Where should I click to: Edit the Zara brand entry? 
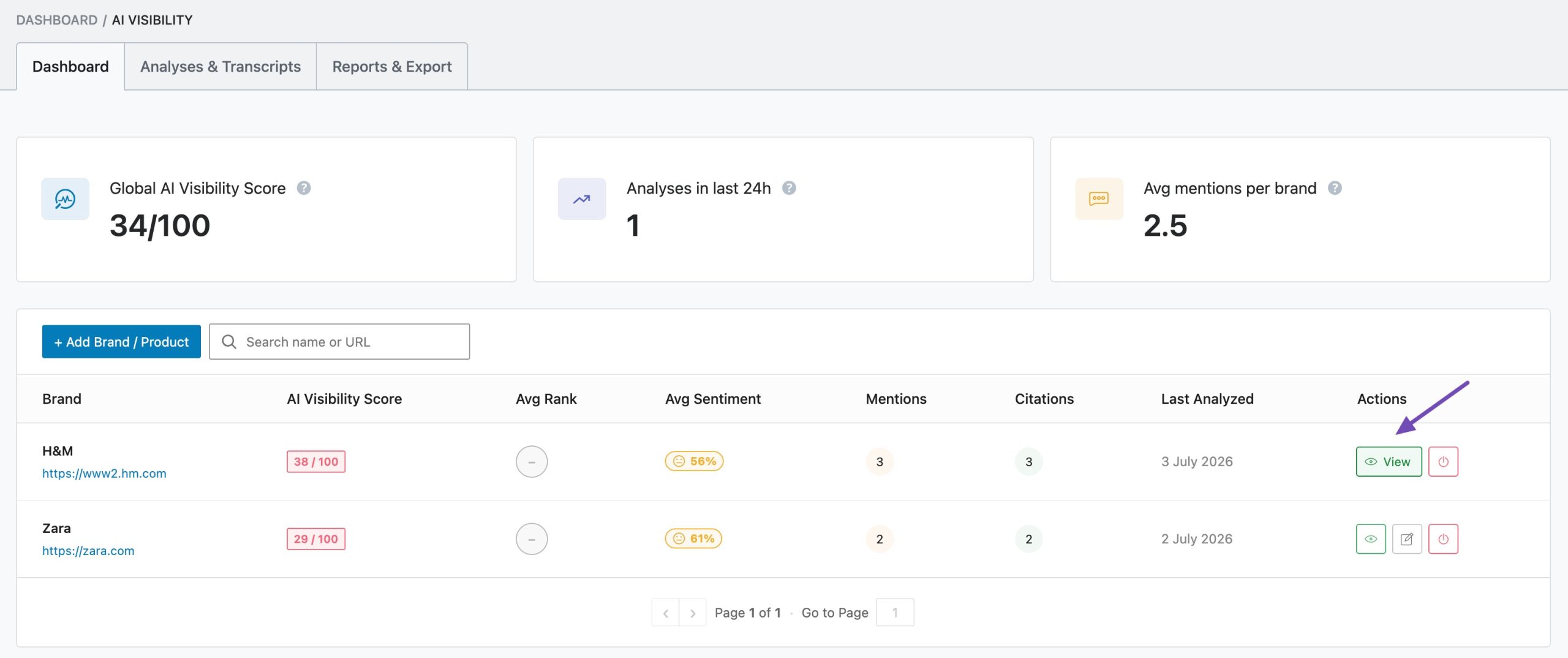click(x=1407, y=539)
